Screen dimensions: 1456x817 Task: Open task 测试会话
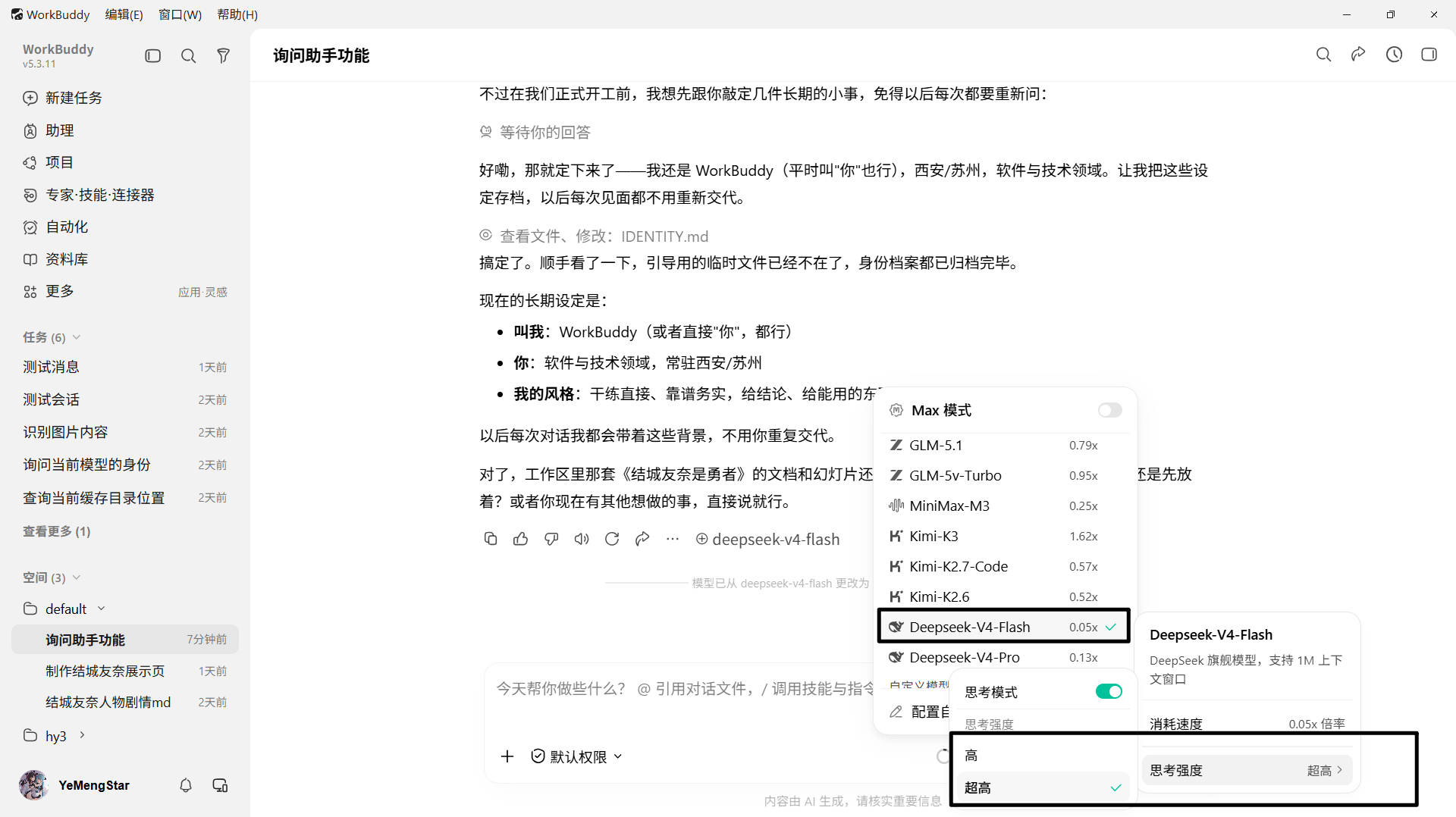pos(125,399)
